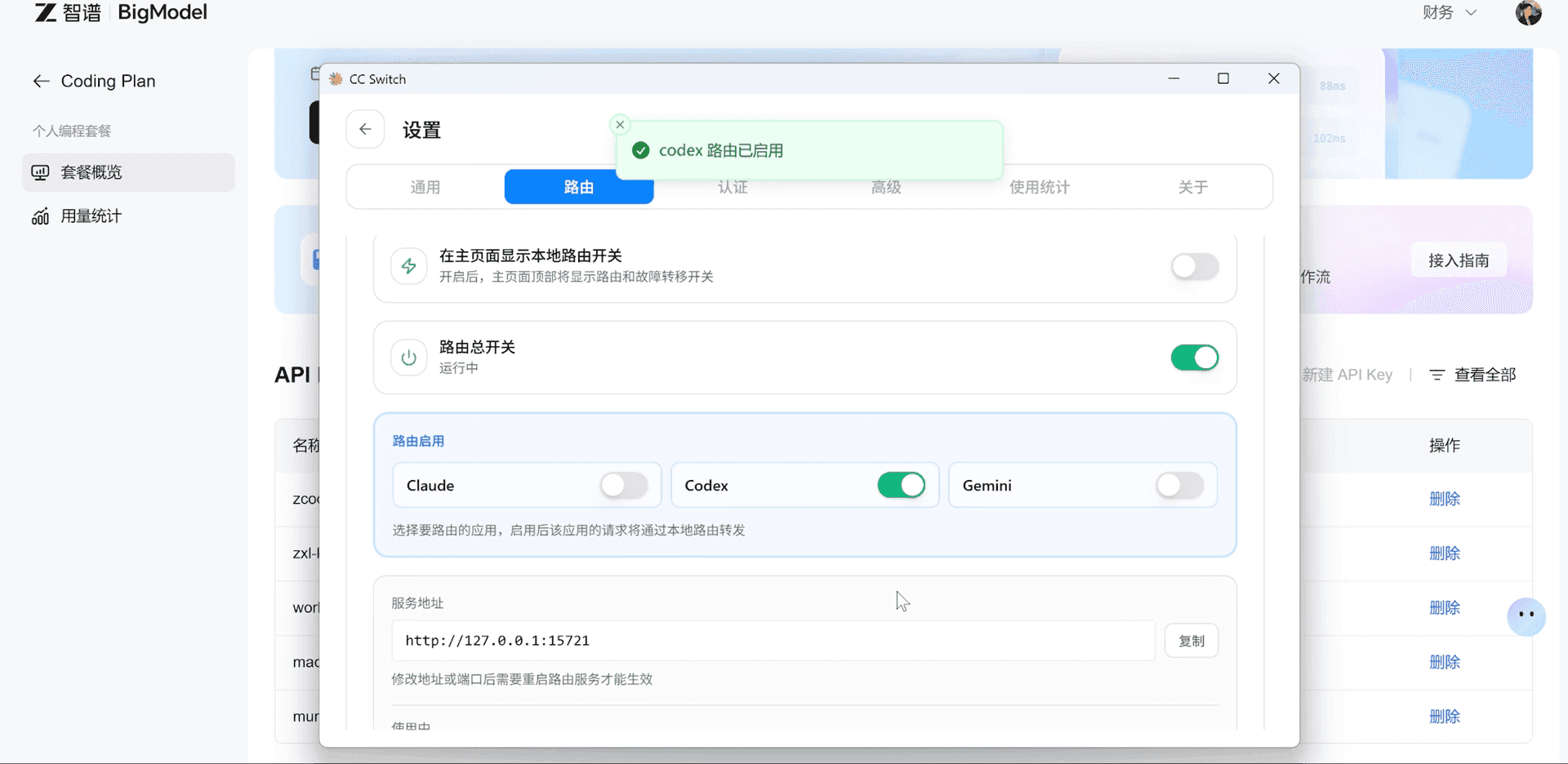The height and width of the screenshot is (764, 1568).
Task: Open the 高级 settings tab
Action: (x=886, y=187)
